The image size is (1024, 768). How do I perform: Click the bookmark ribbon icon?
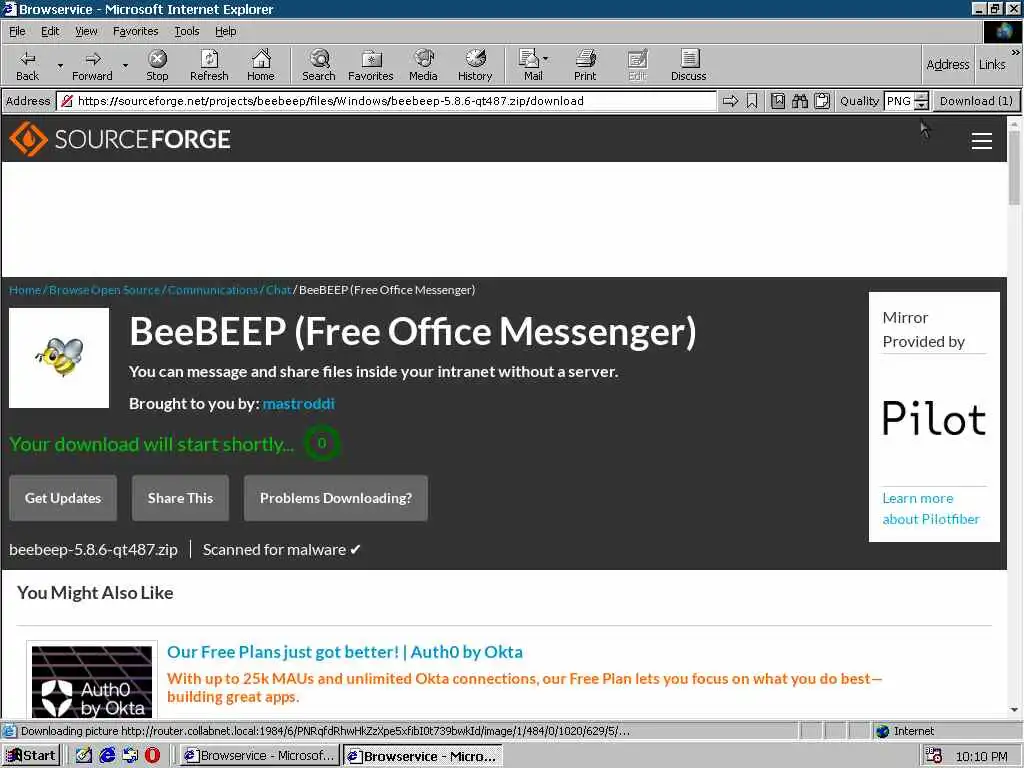(x=752, y=101)
